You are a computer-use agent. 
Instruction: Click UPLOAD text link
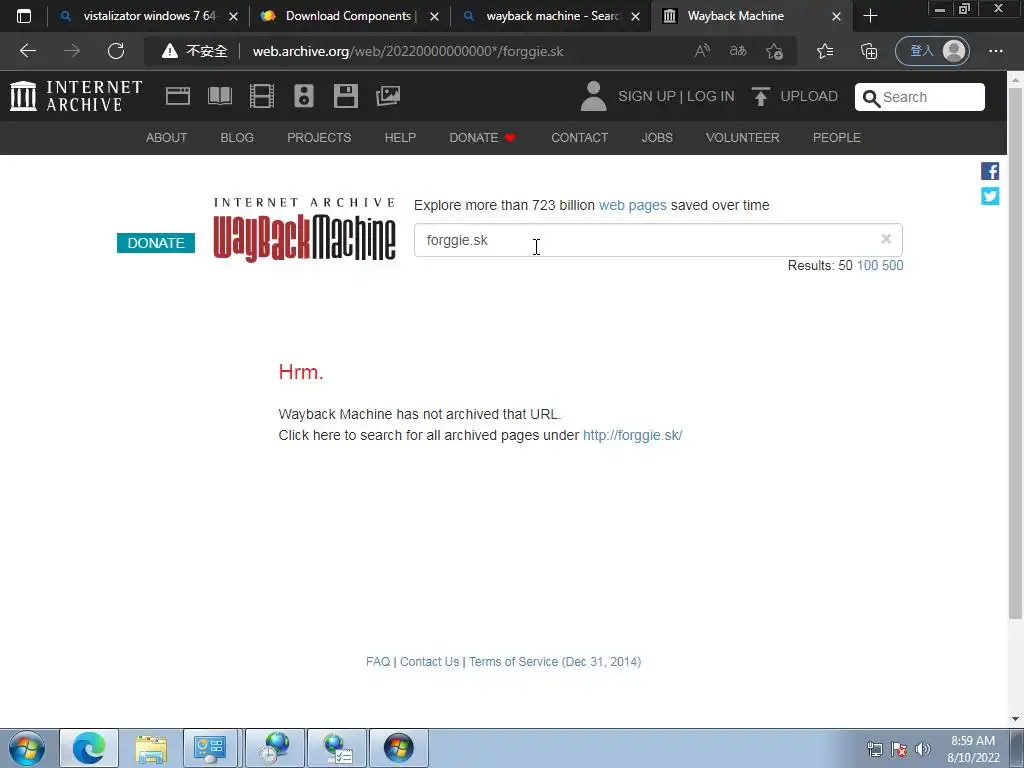pos(809,97)
